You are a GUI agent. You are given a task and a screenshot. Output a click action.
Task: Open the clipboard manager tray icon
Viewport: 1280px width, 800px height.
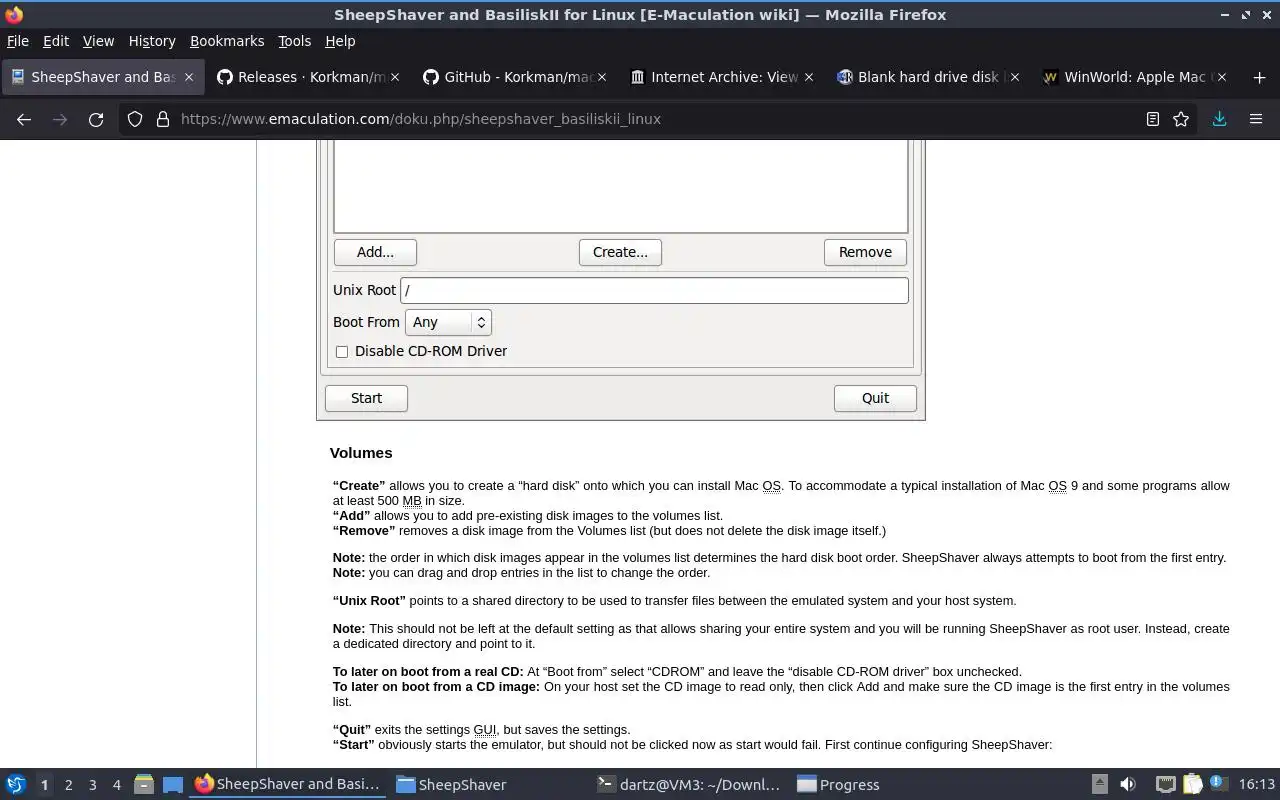pos(1193,785)
